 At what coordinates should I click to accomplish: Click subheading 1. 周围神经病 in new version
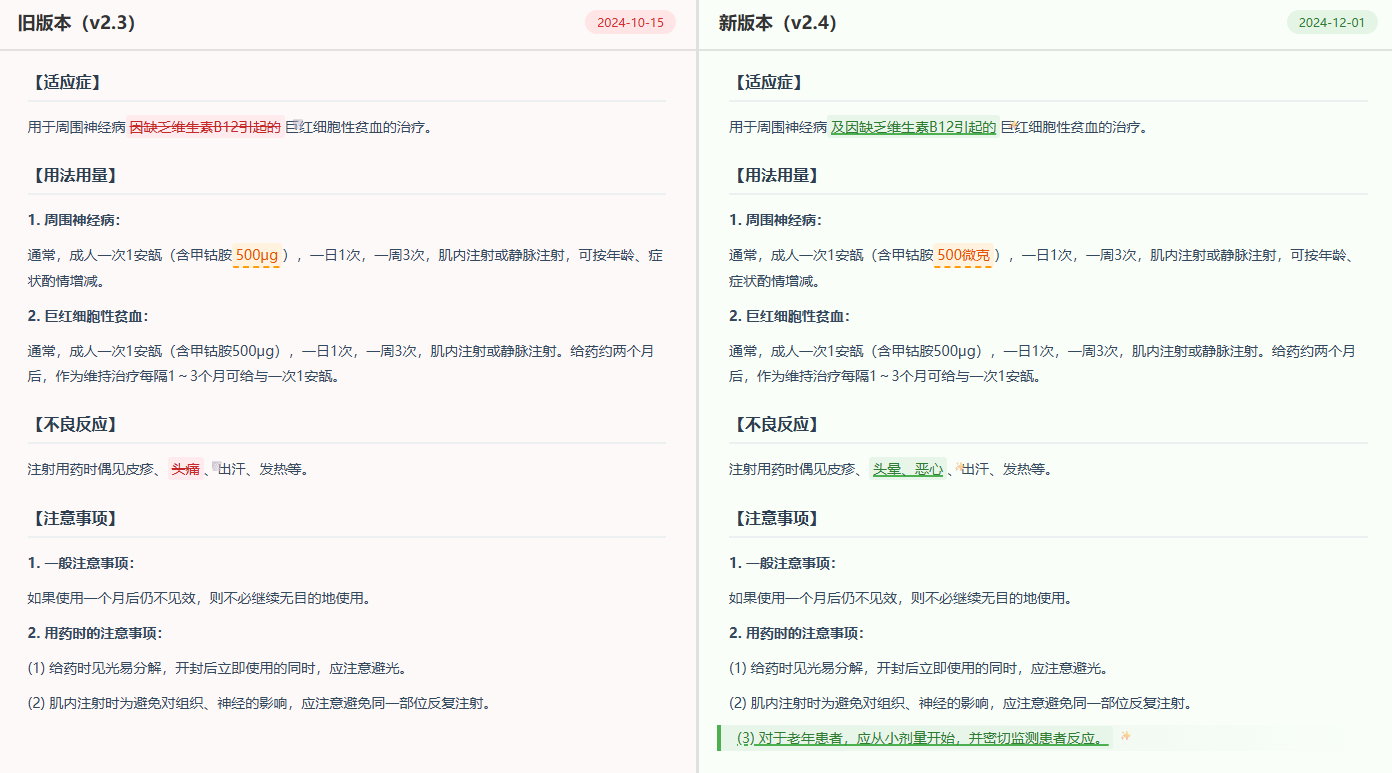click(x=775, y=220)
